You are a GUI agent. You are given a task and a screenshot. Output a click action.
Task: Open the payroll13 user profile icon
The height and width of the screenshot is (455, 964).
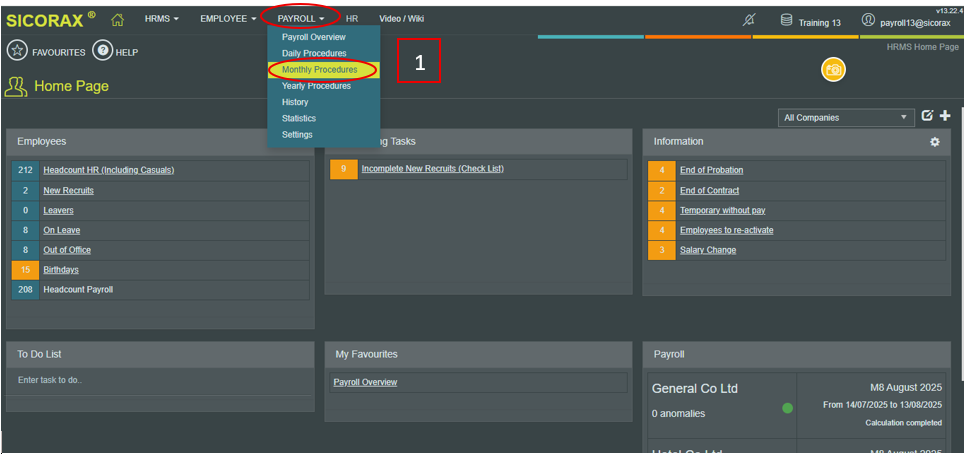pyautogui.click(x=868, y=20)
